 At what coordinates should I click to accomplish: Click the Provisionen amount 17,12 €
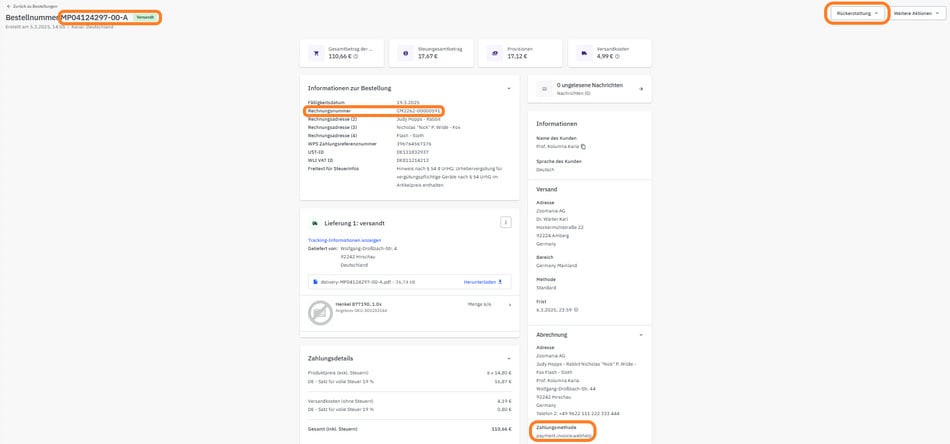point(517,56)
